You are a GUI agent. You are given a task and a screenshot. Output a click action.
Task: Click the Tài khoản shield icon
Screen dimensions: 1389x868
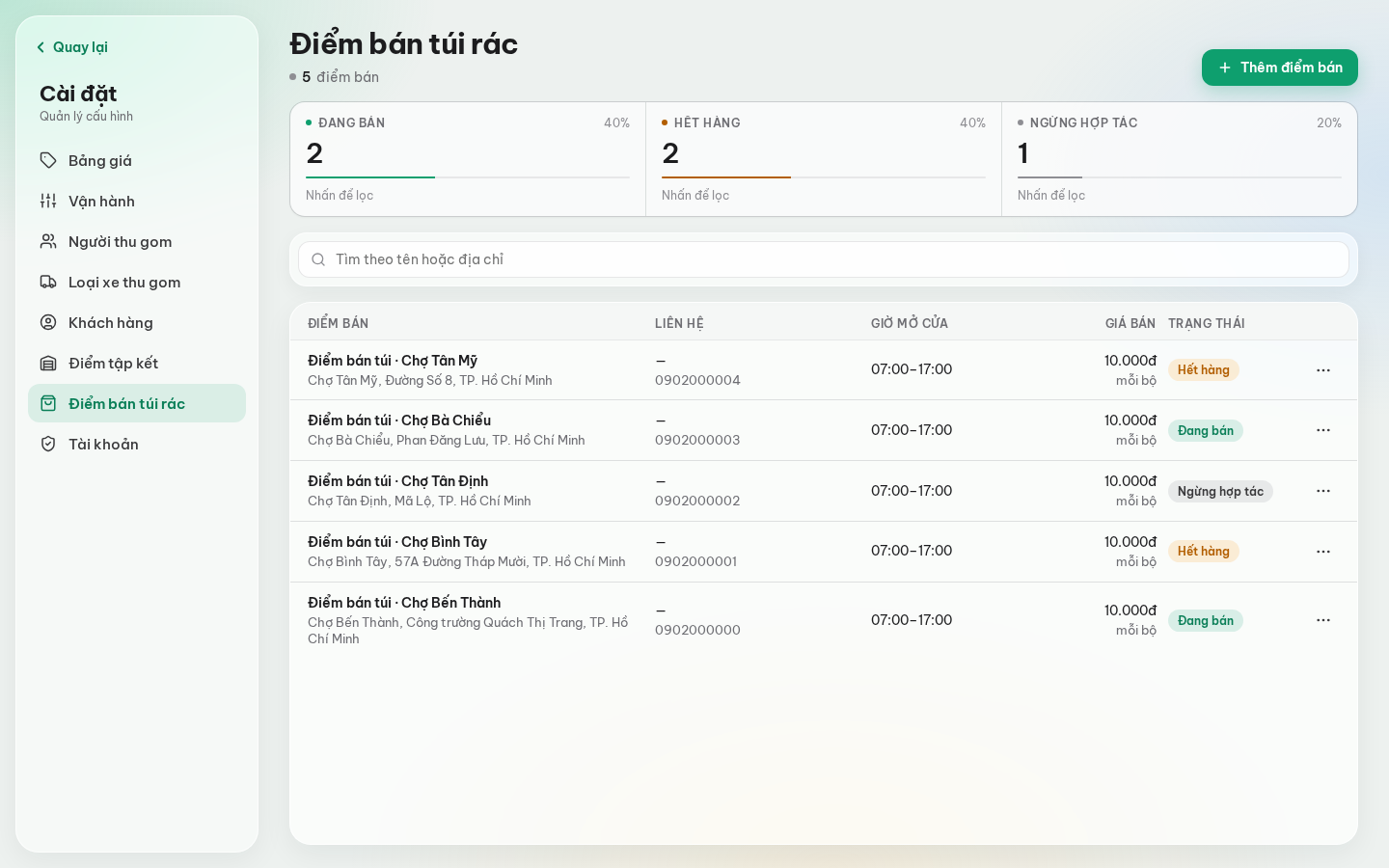coord(48,444)
